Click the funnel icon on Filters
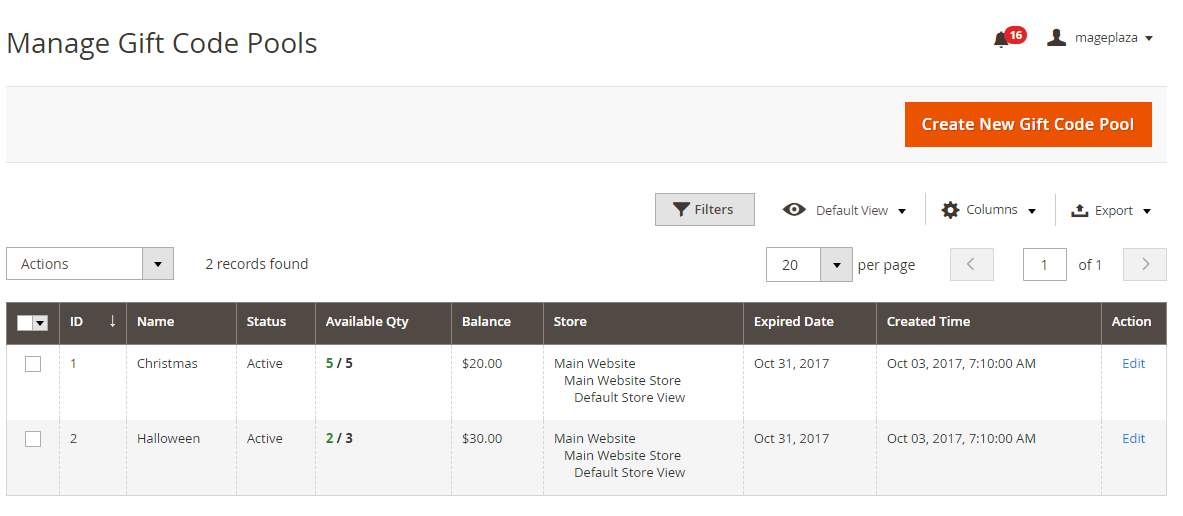This screenshot has height=516, width=1183. [x=681, y=210]
